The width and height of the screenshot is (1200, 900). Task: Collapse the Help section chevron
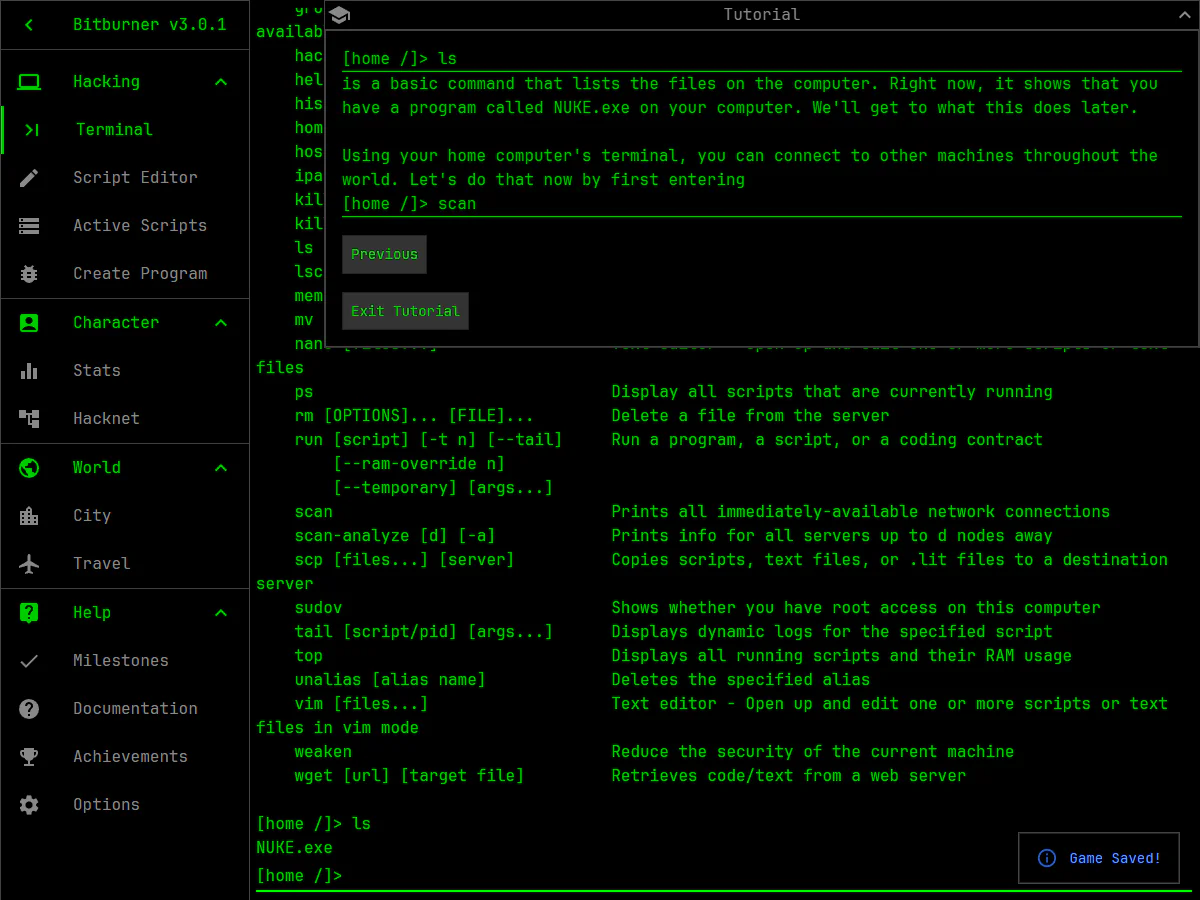tap(221, 613)
